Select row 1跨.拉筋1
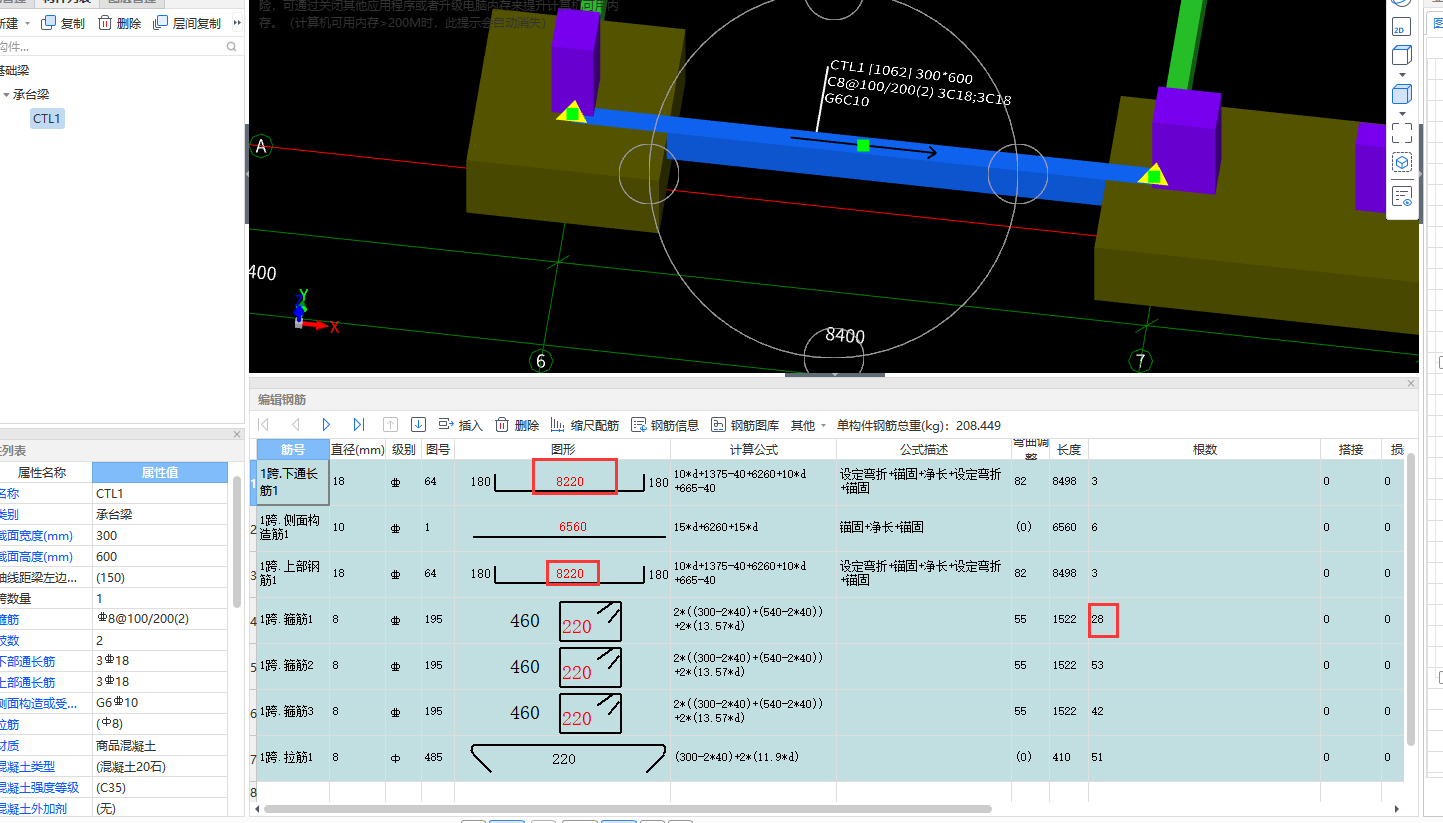 (x=293, y=758)
